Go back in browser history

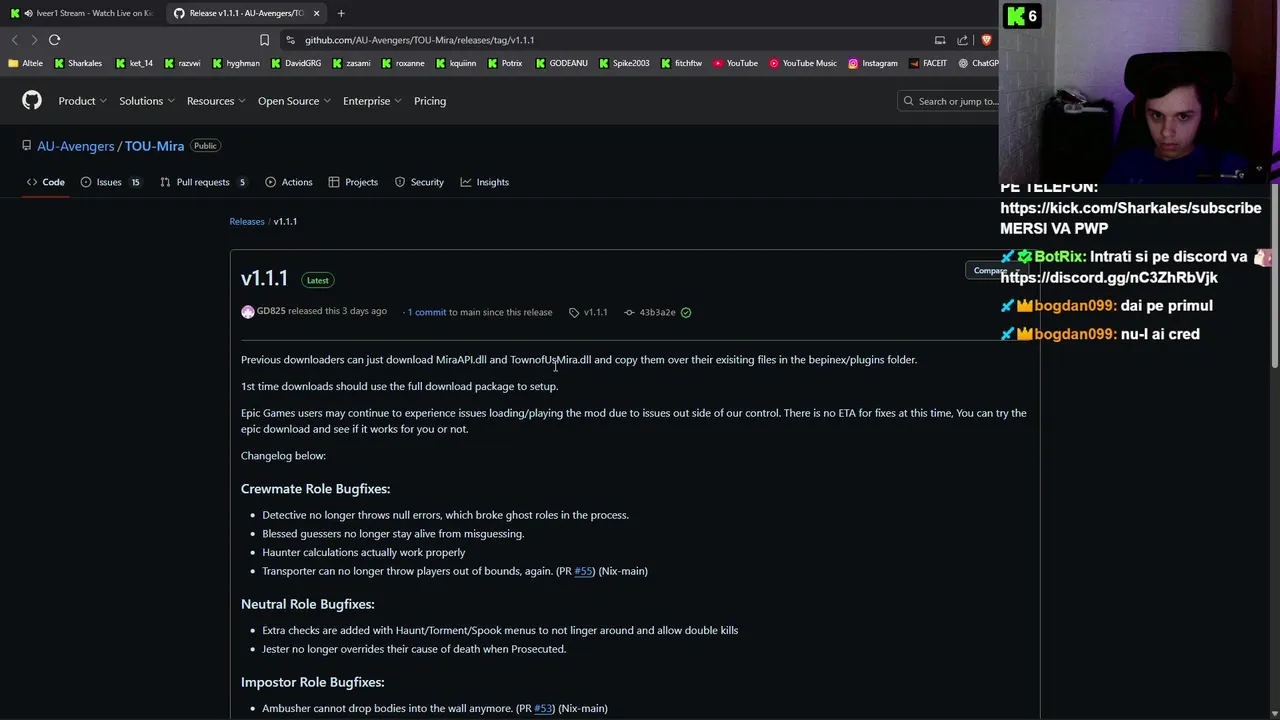pyautogui.click(x=14, y=40)
